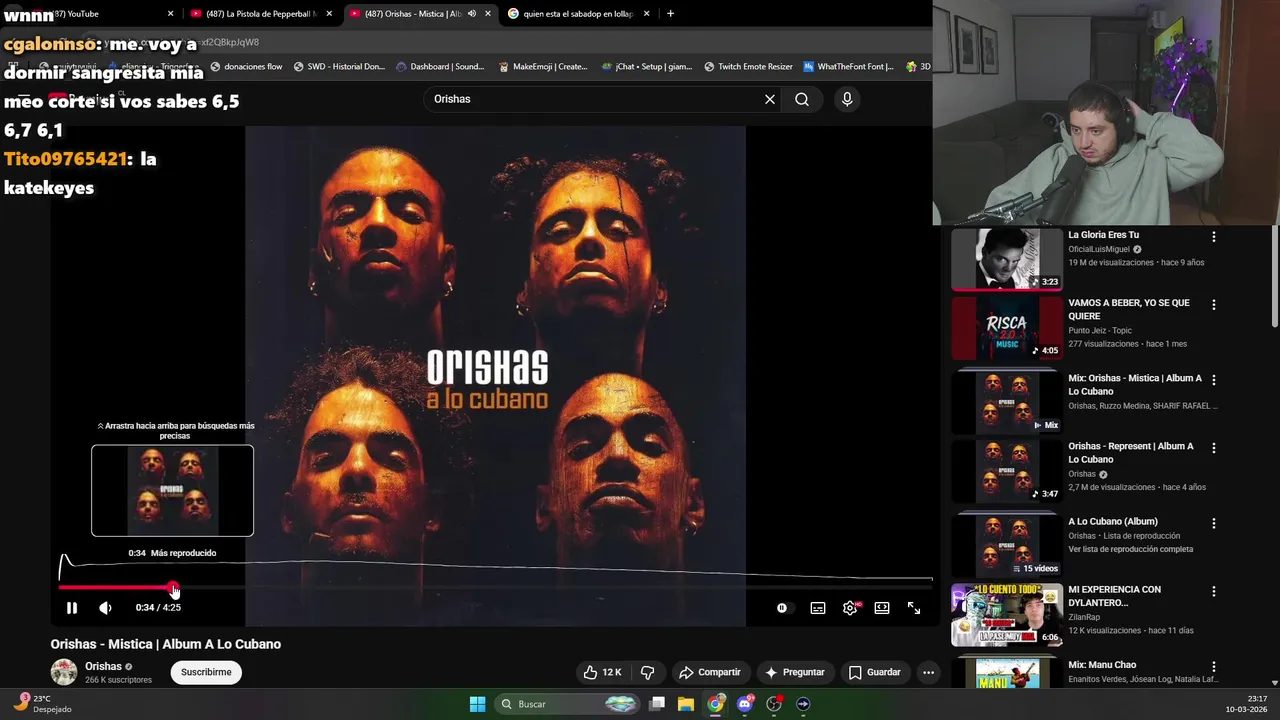This screenshot has height=720, width=1280.
Task: Click the YouTube search magnifier button
Action: coord(802,99)
